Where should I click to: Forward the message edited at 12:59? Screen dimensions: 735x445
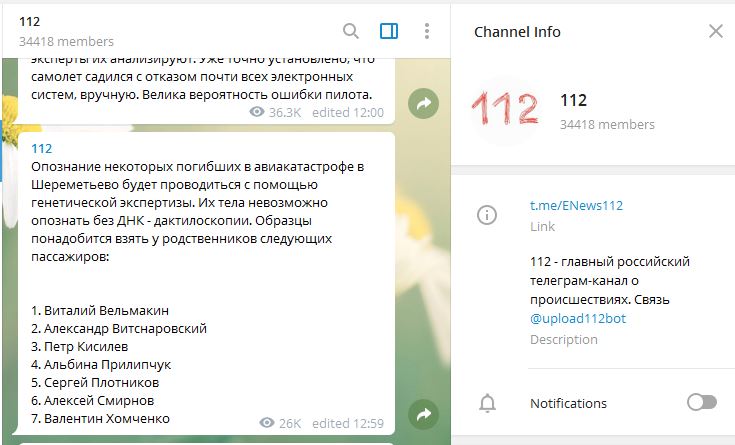(x=423, y=414)
